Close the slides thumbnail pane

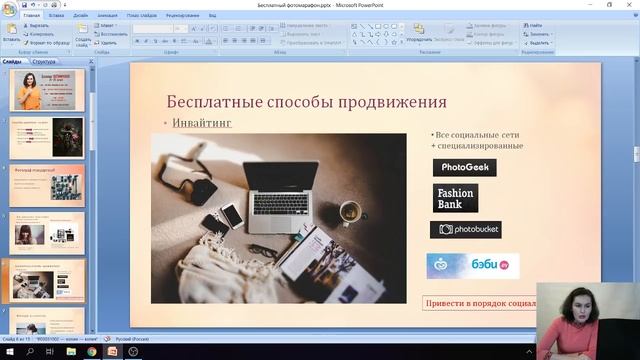point(91,62)
